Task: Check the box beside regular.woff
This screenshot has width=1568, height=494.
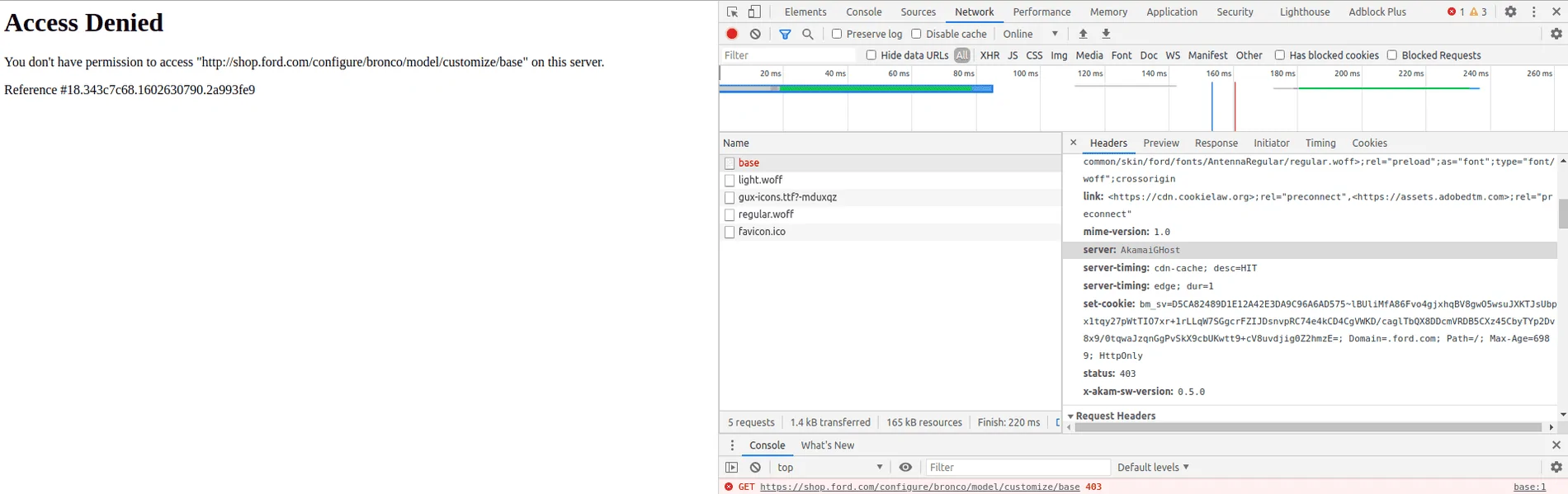Action: [x=730, y=214]
